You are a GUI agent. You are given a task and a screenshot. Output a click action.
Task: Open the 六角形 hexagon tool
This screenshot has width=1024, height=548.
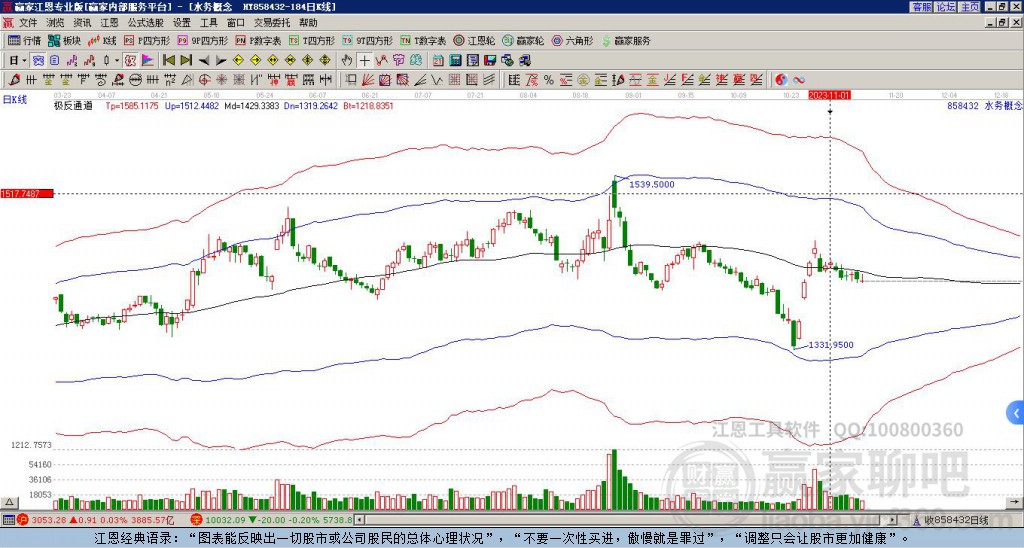573,40
